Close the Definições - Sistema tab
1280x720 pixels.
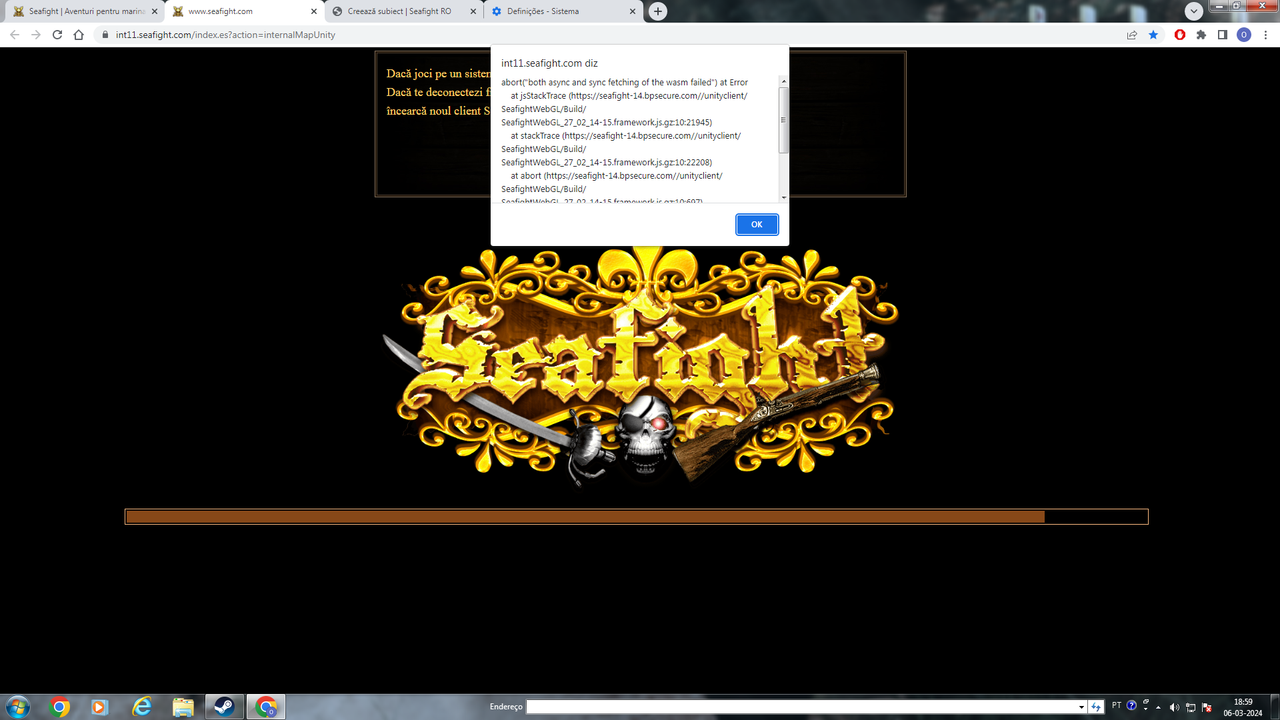[x=632, y=11]
